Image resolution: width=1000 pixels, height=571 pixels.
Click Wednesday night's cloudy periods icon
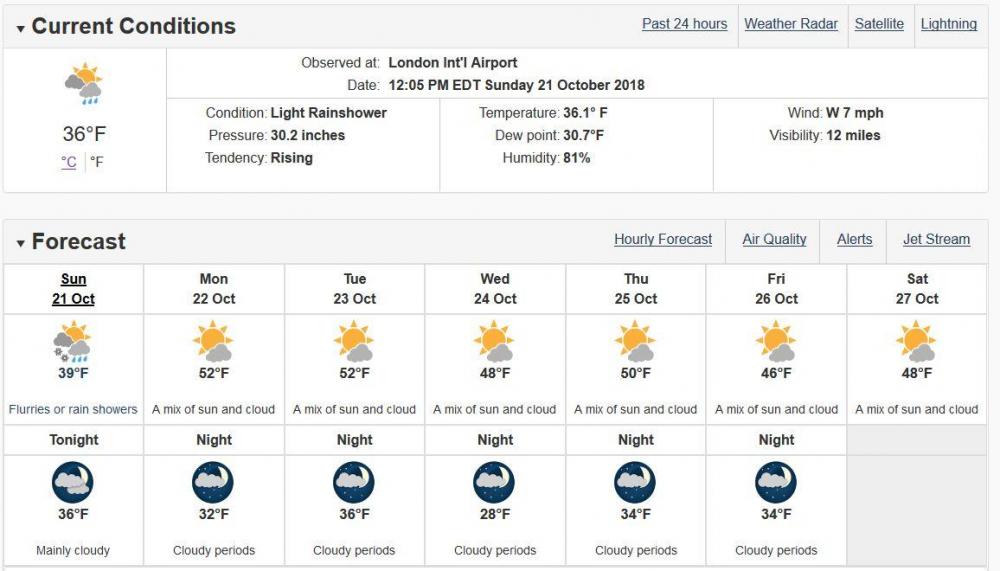coord(495,483)
